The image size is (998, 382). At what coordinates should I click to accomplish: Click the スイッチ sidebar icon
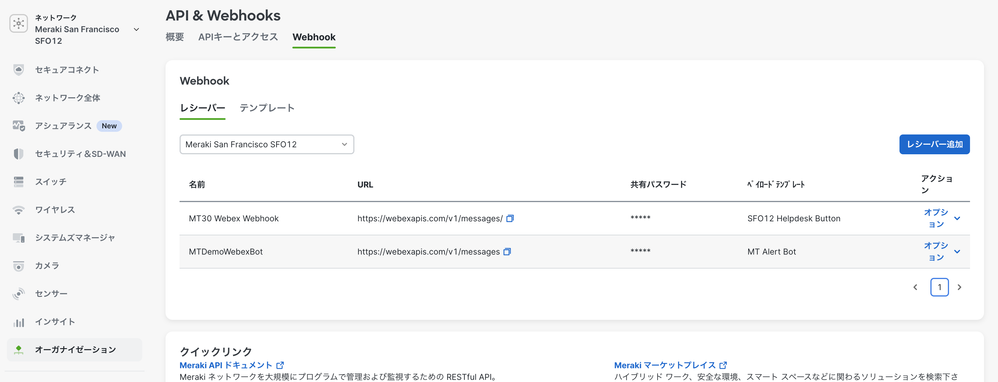19,181
